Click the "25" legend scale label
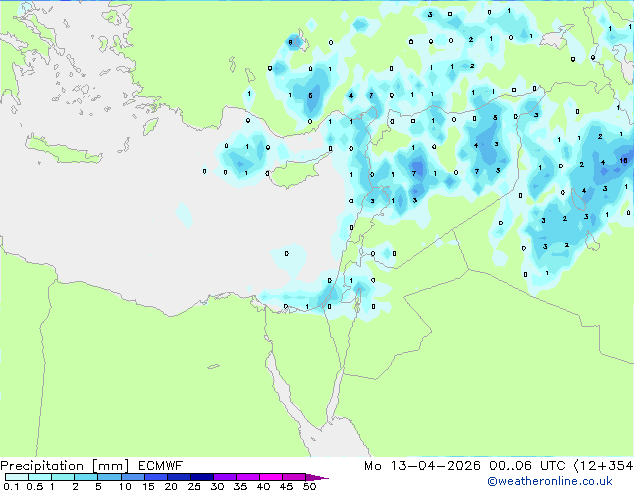634x490 pixels. [194, 486]
